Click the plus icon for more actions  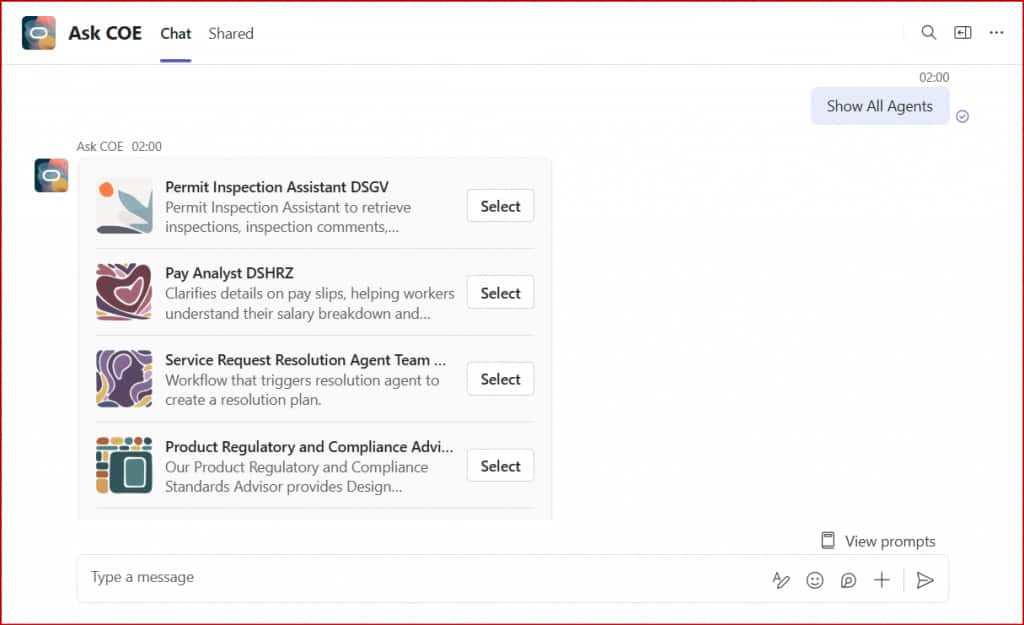coord(881,580)
